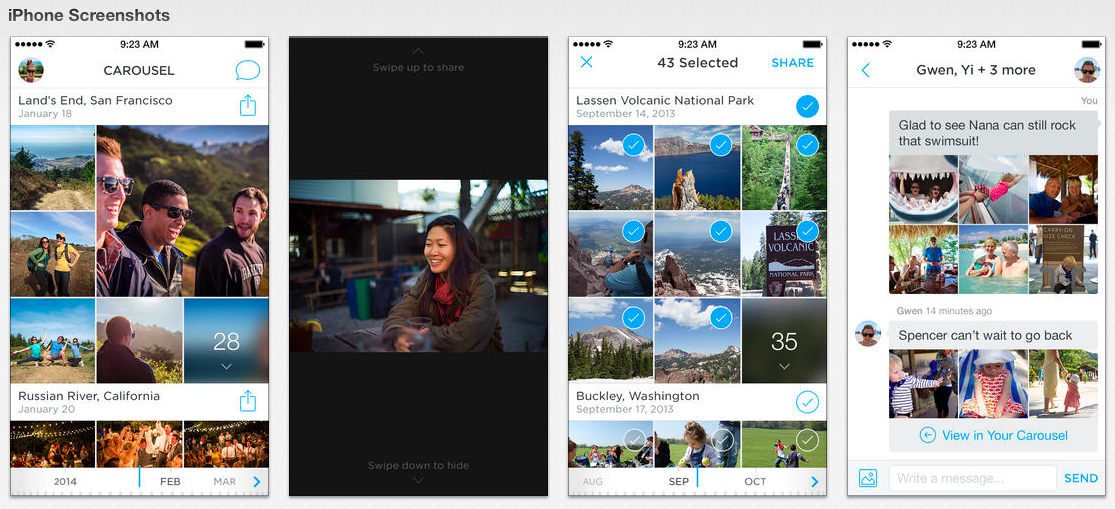Viewport: 1115px width, 509px height.
Task: Share the Land's End, San Francisco album
Action: (x=247, y=105)
